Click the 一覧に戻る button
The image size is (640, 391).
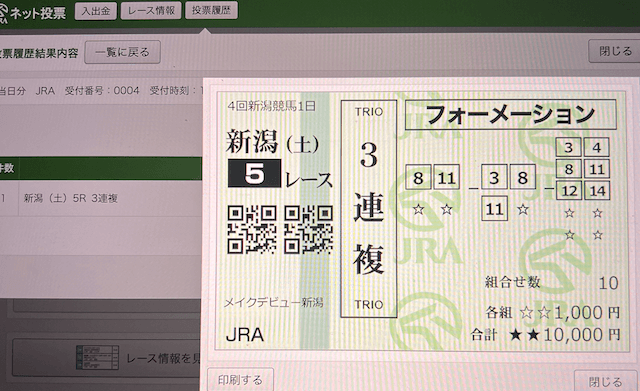point(122,52)
